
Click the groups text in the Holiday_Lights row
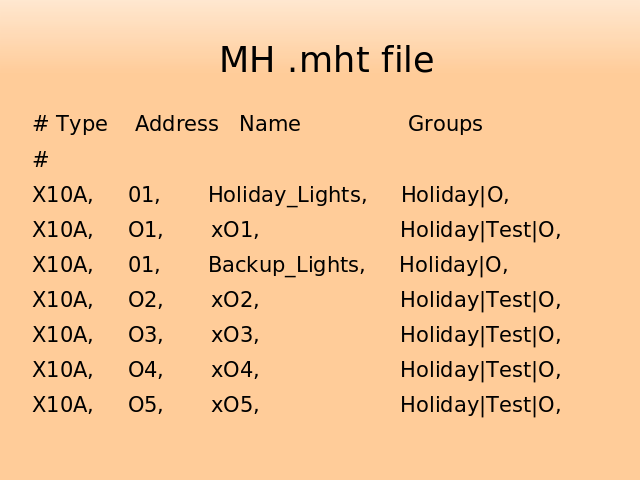(455, 196)
